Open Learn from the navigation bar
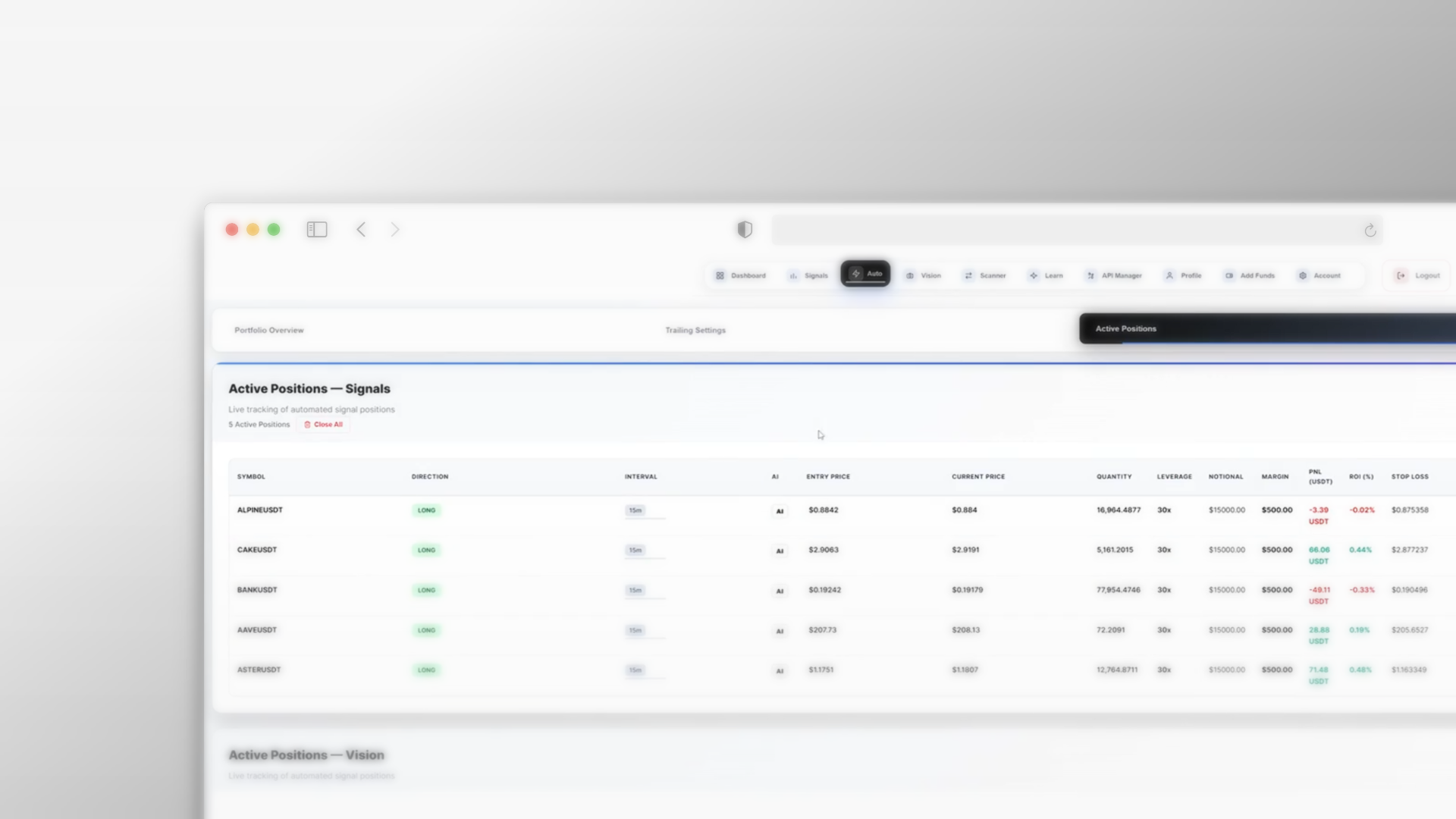The height and width of the screenshot is (819, 1456). coord(1033,275)
